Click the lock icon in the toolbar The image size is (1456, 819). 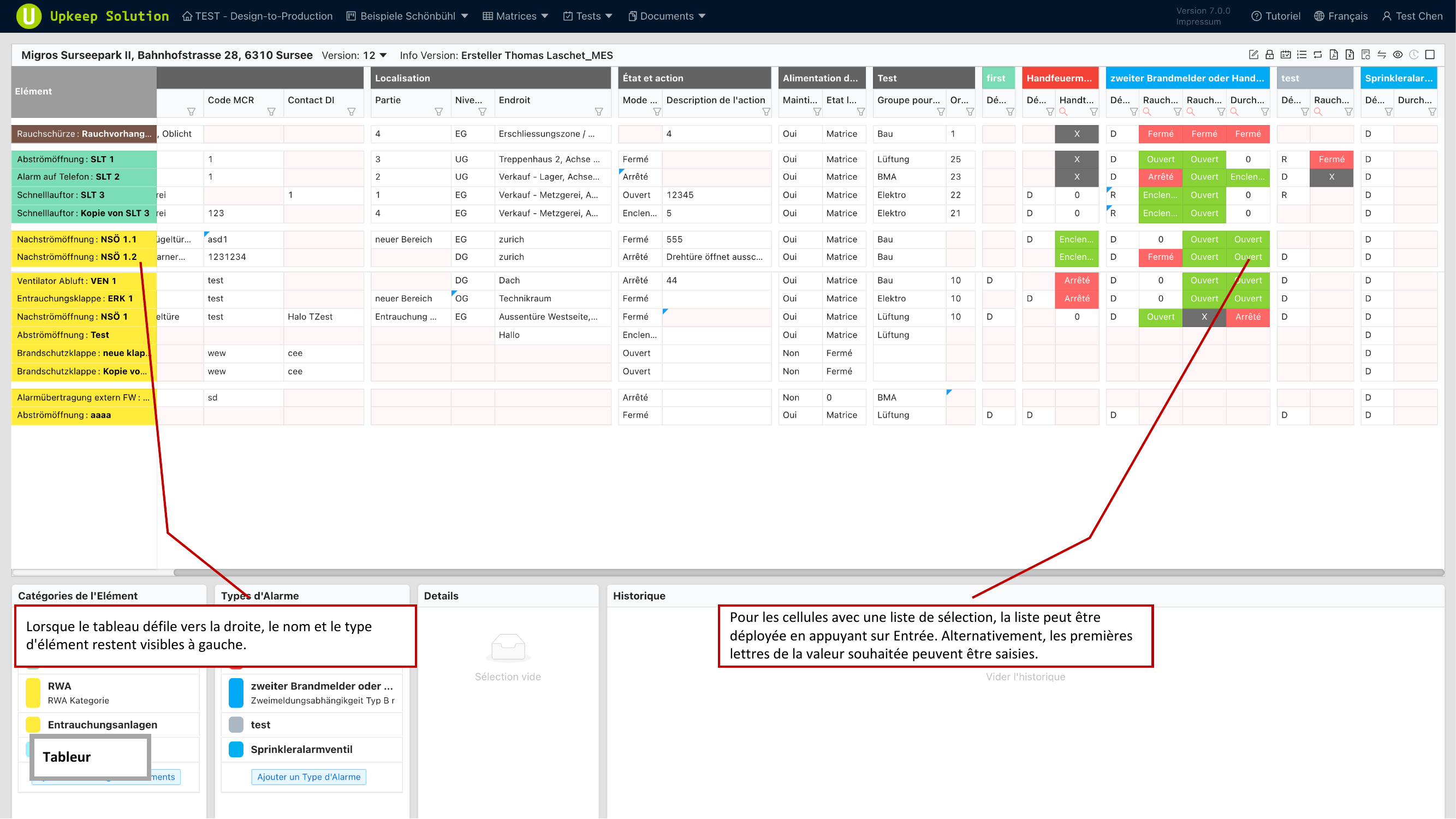tap(1269, 55)
